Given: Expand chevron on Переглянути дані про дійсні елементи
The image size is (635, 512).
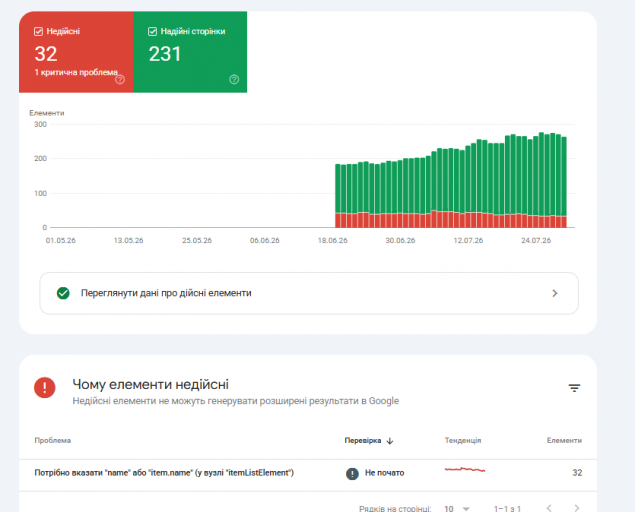Looking at the screenshot, I should tap(555, 293).
